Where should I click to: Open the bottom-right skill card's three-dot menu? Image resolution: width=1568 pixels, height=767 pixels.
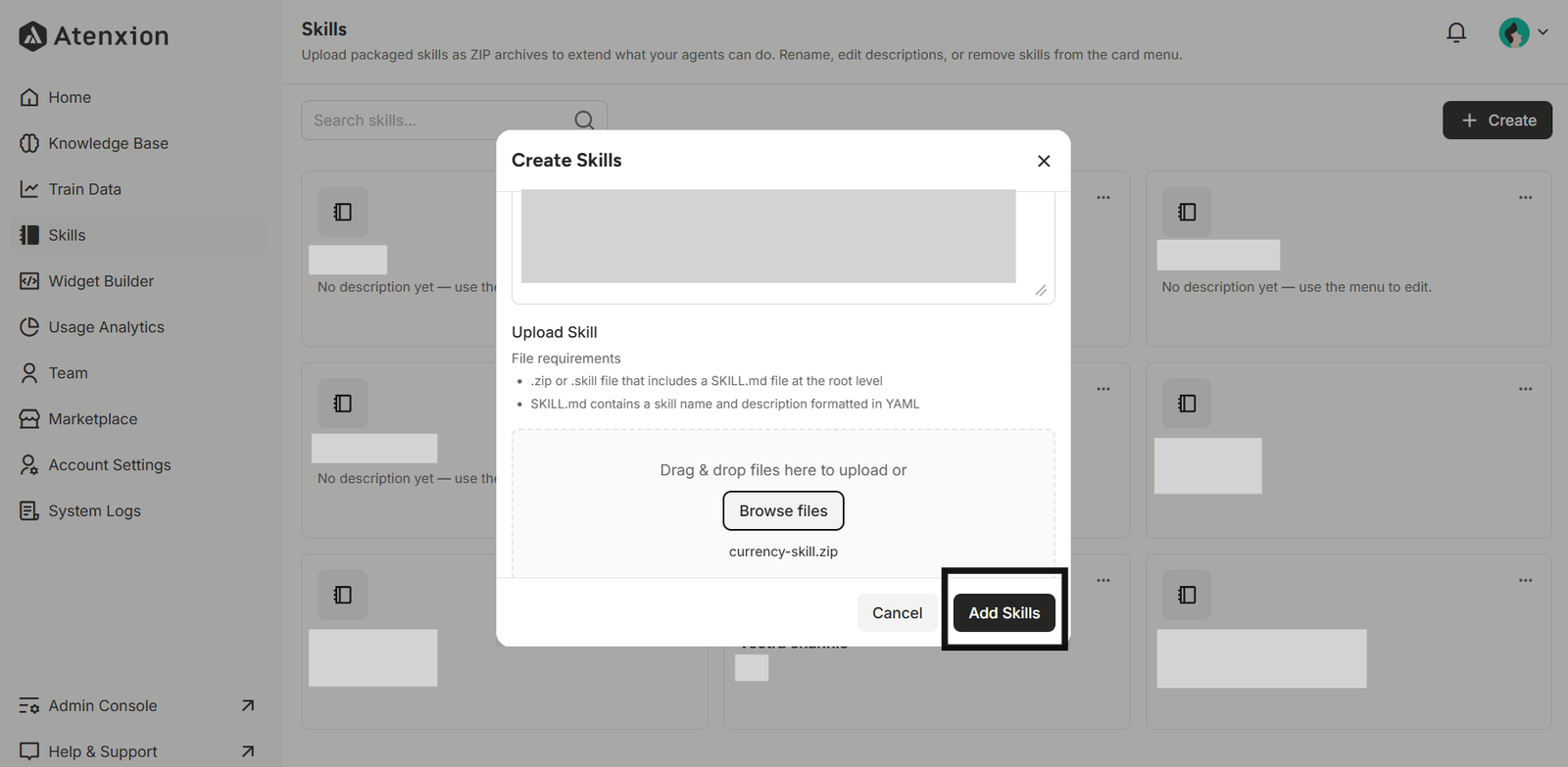(1525, 581)
